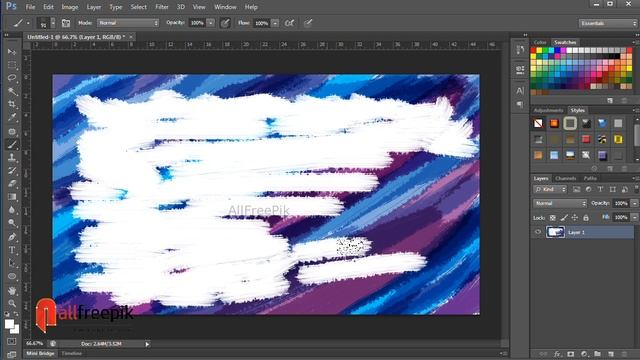Open layer blend mode Normal dropdown
This screenshot has width=640, height=360.
(x=560, y=203)
